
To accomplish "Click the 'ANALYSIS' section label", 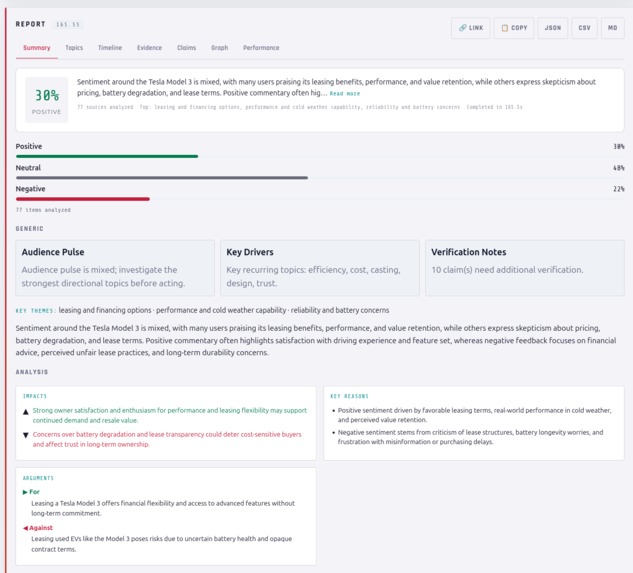I will pos(32,372).
